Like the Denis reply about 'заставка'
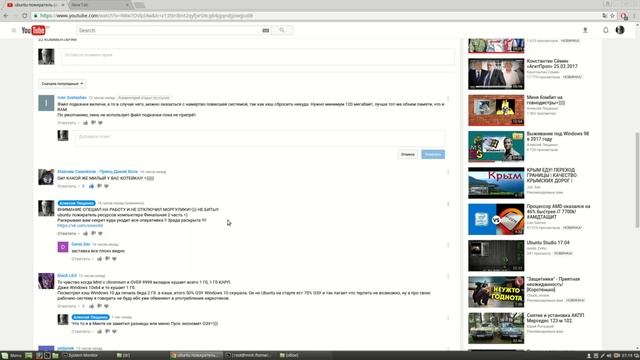 (x=100, y=259)
